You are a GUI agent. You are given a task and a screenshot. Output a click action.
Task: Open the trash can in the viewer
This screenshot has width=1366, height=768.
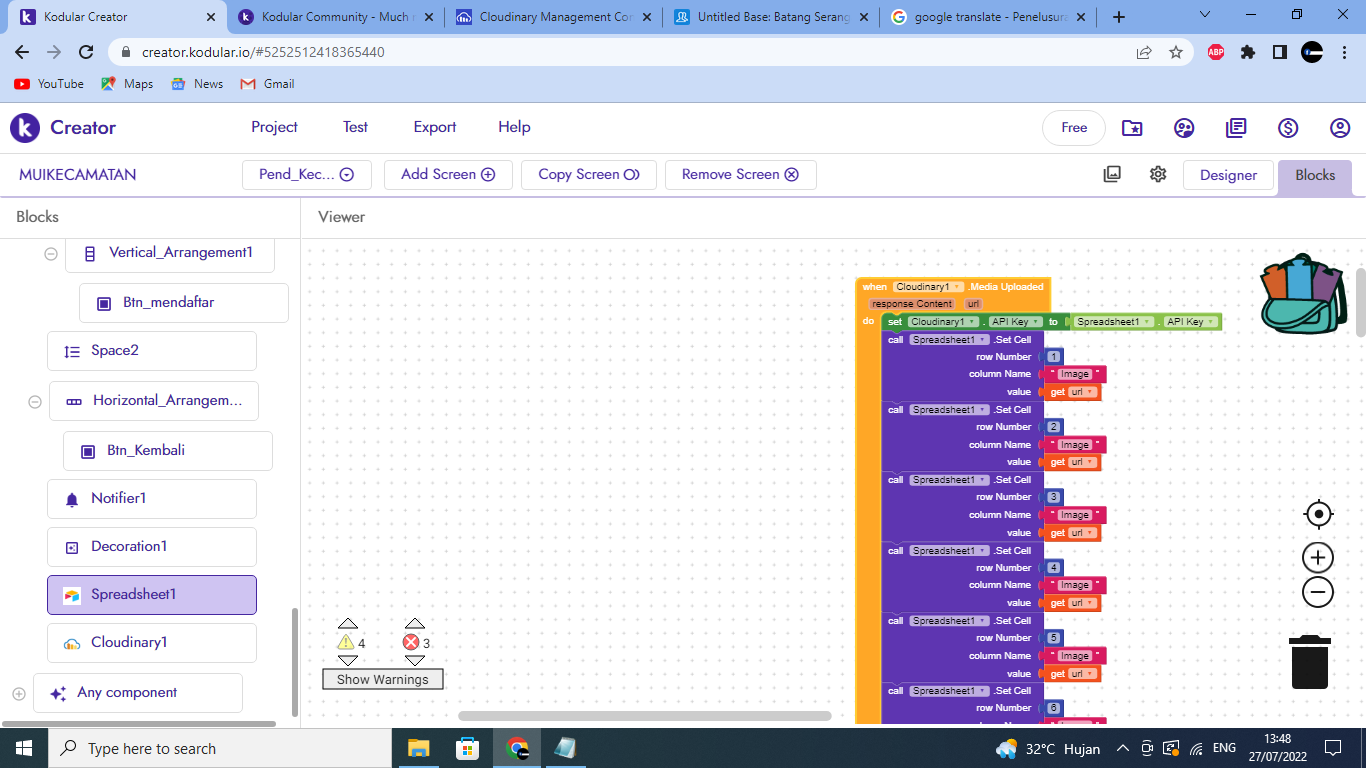point(1310,662)
